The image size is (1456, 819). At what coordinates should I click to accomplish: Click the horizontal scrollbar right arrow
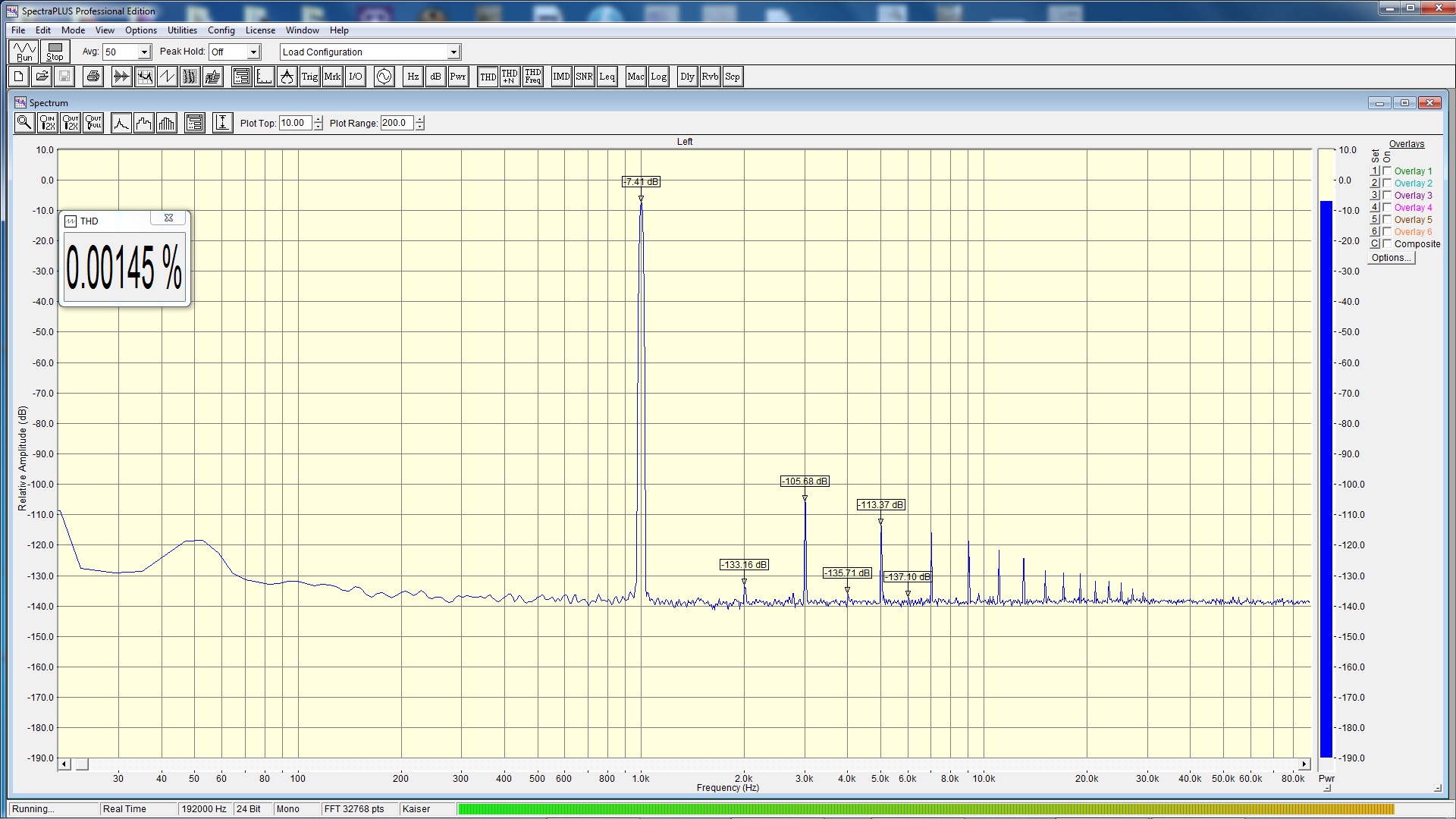[x=1304, y=764]
